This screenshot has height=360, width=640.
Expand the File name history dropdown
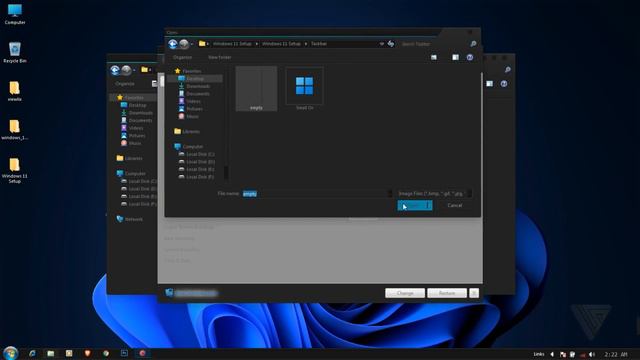pos(390,194)
